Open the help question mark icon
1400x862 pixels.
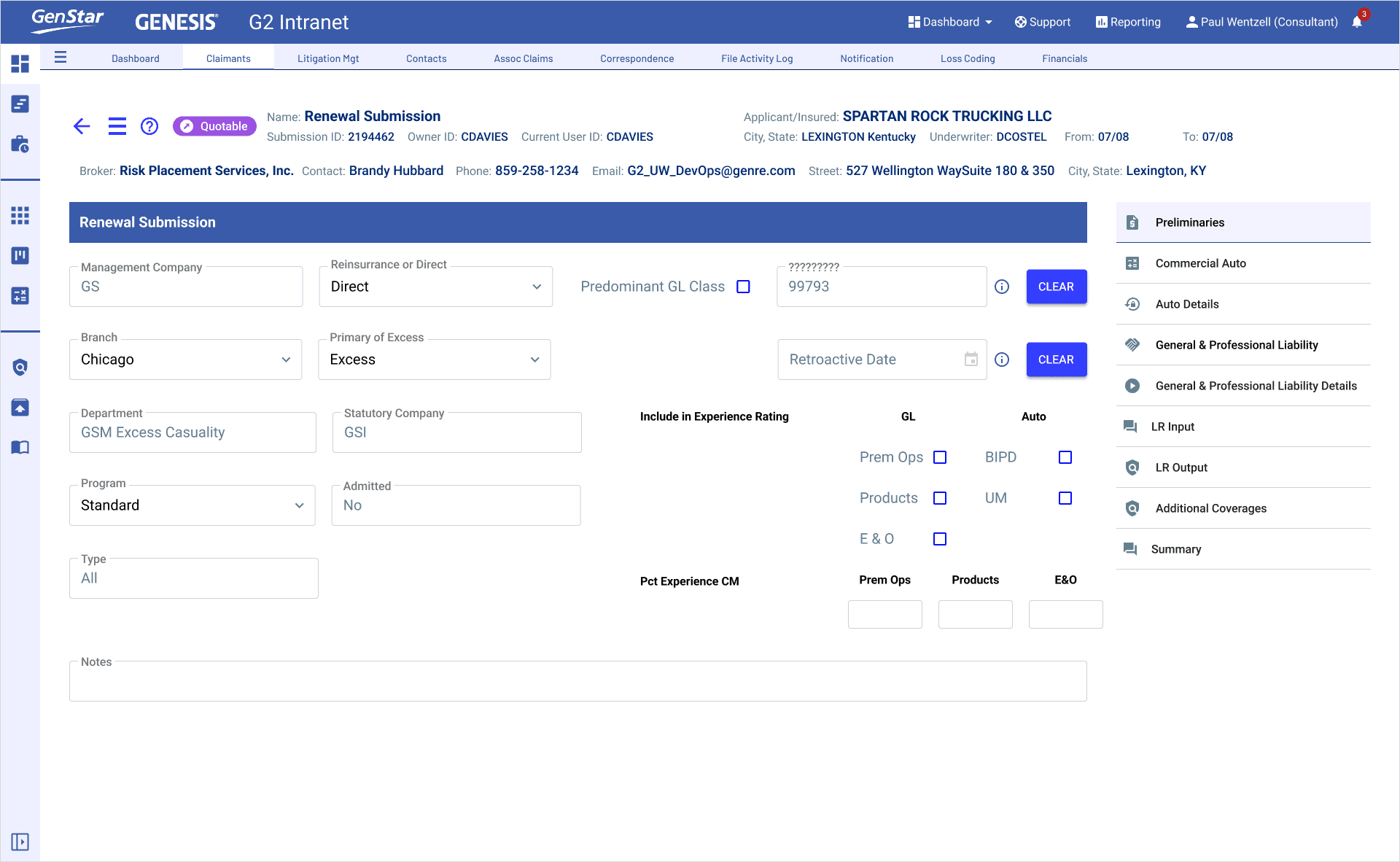149,126
